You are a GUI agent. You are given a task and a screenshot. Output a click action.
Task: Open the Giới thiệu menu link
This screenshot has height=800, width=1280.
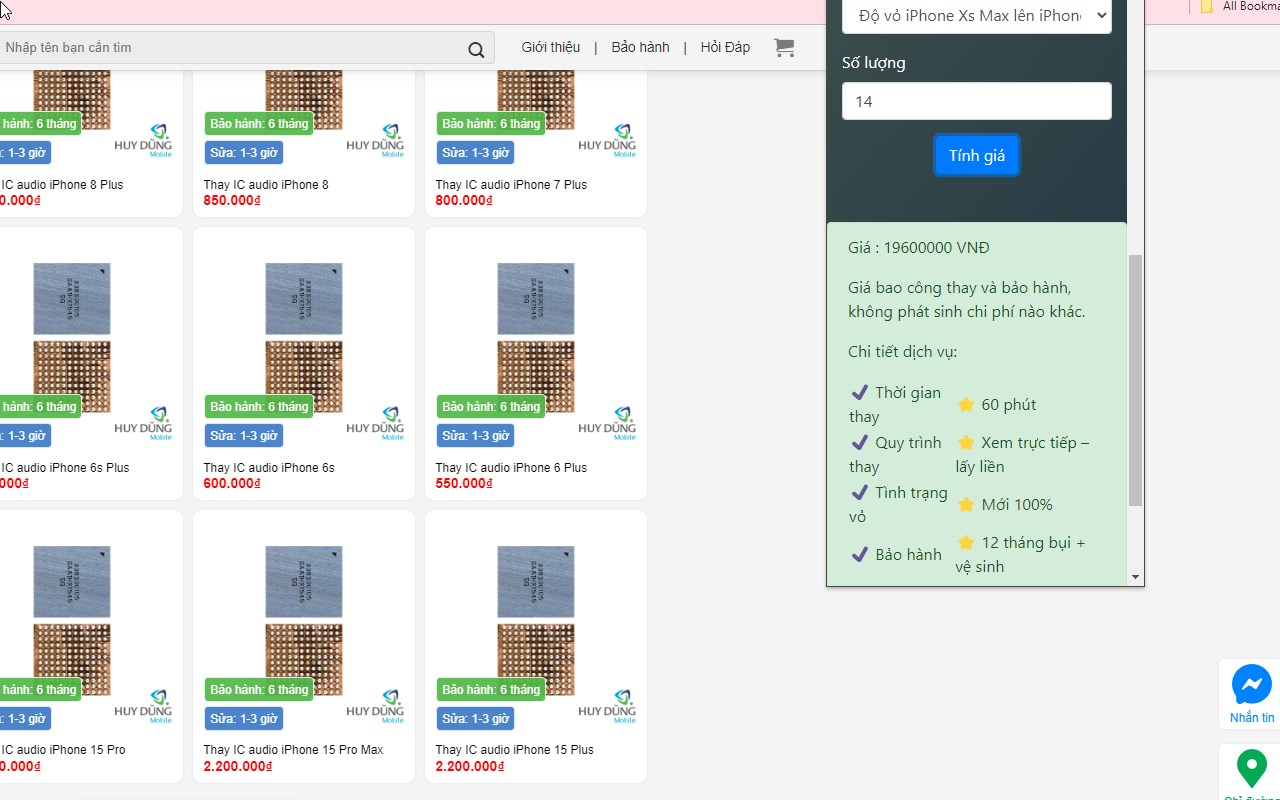coord(551,47)
